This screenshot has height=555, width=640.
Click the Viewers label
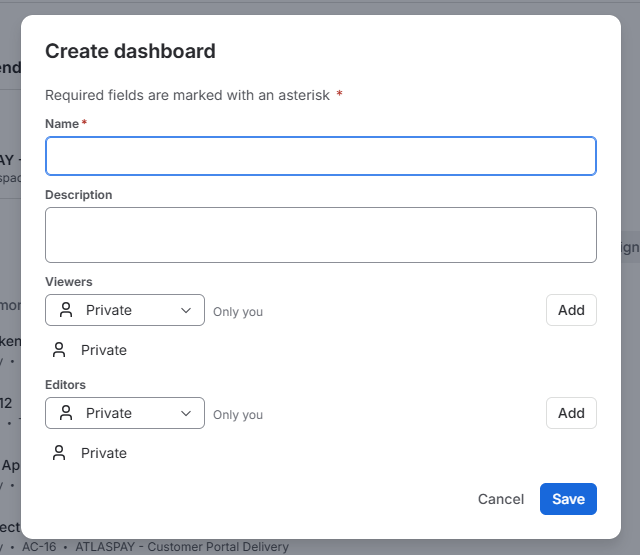pyautogui.click(x=69, y=282)
